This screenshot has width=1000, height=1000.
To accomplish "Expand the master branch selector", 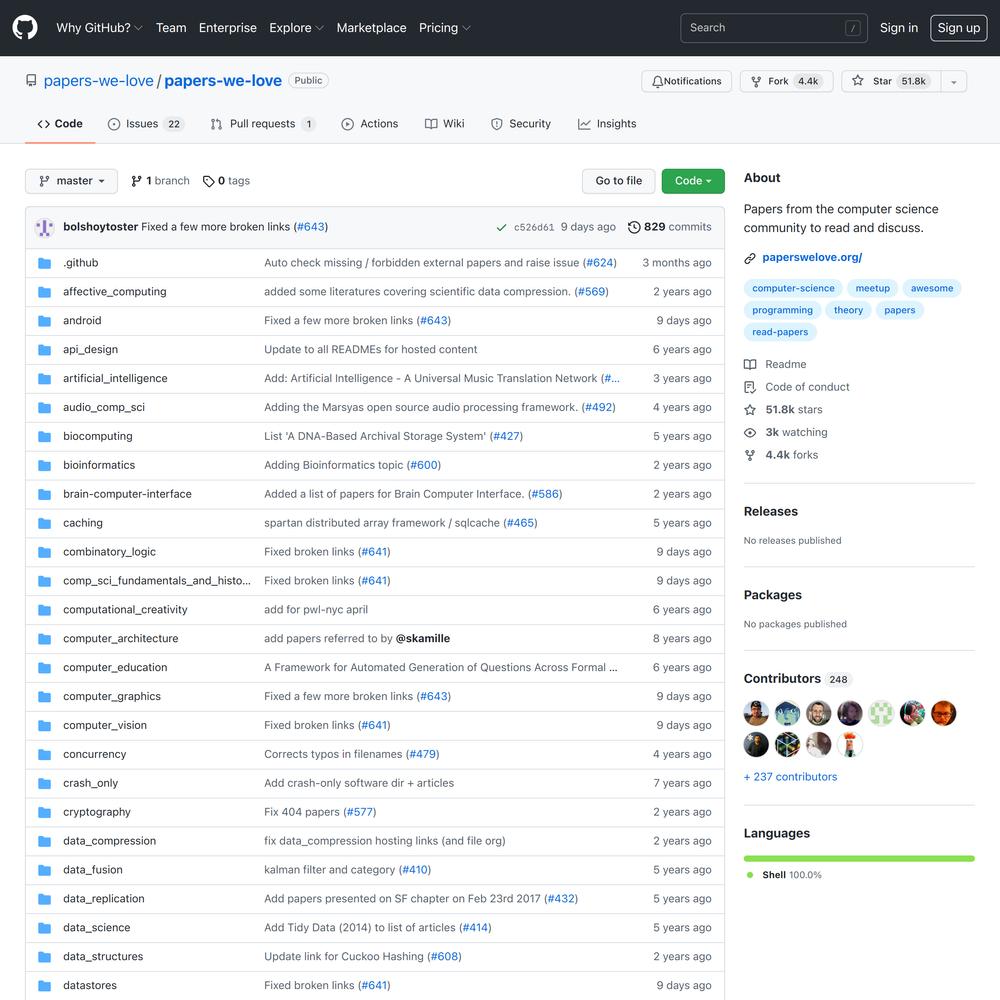I will [x=71, y=181].
